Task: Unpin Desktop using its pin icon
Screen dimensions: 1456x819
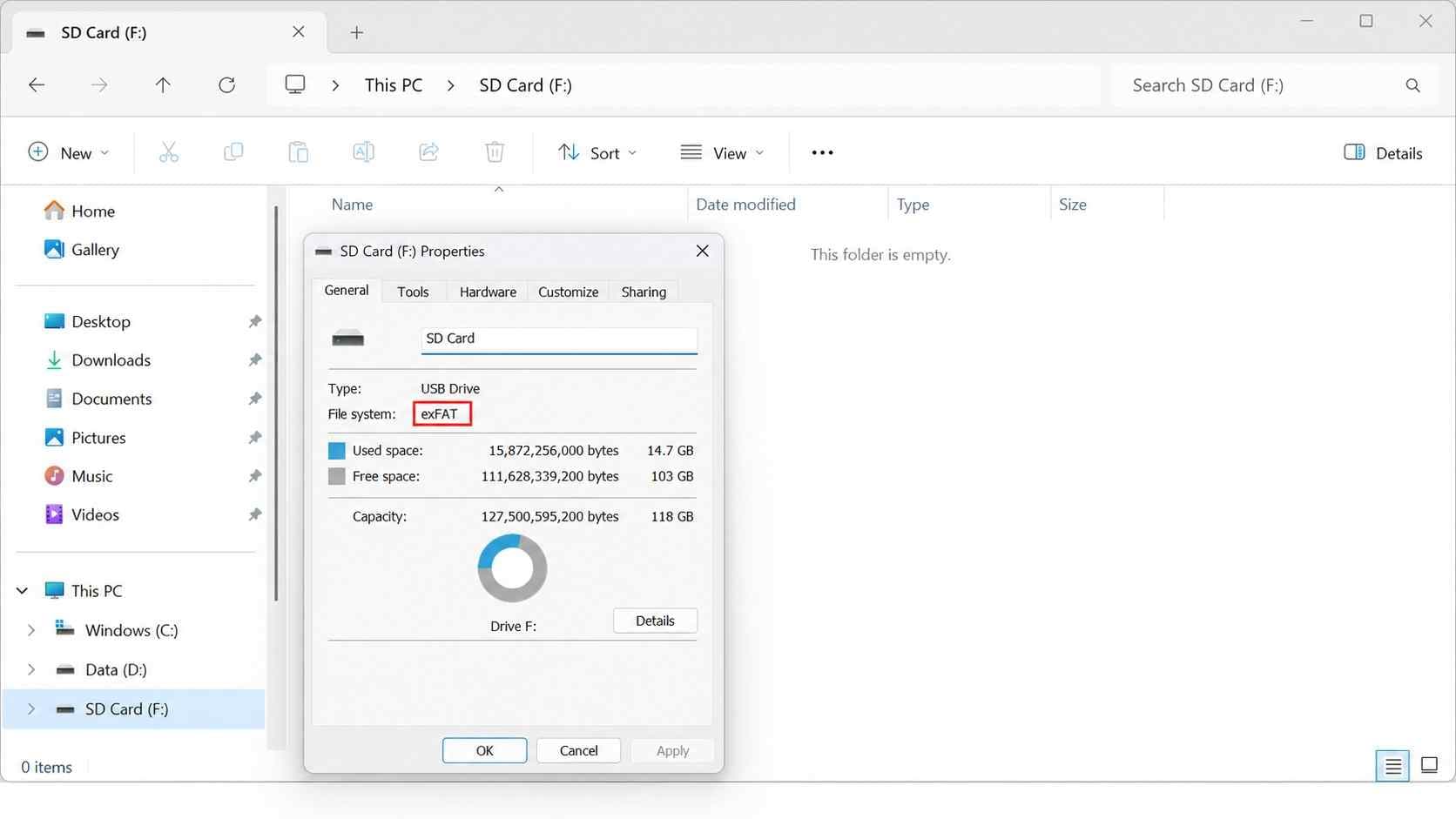Action: pos(254,322)
